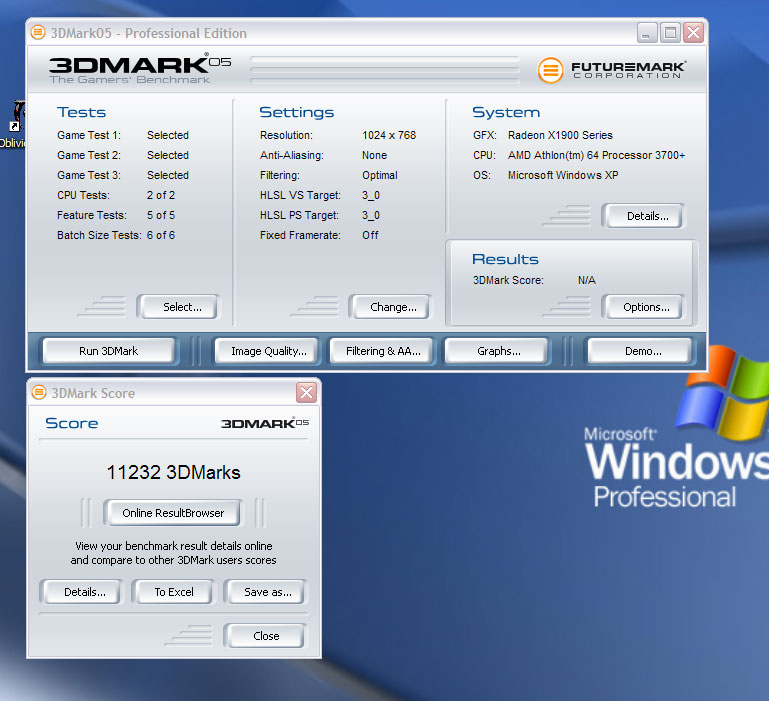Image resolution: width=769 pixels, height=701 pixels.
Task: Click the 'Settings' section heading
Action: click(297, 112)
